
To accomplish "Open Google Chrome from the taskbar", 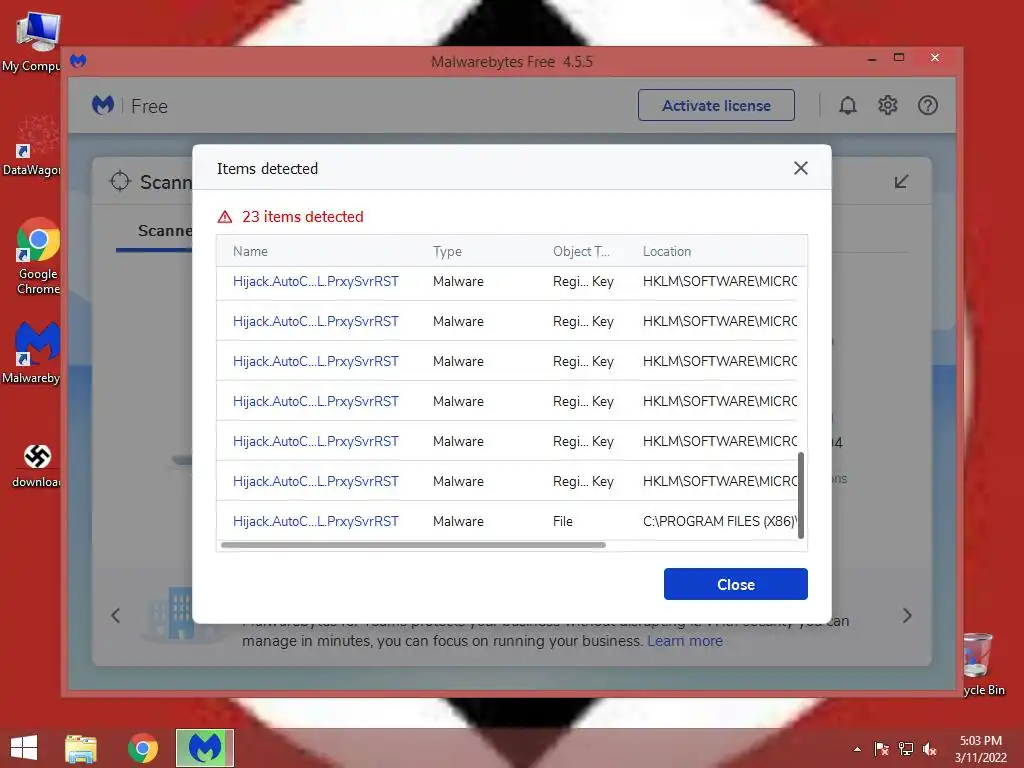I will [x=143, y=748].
